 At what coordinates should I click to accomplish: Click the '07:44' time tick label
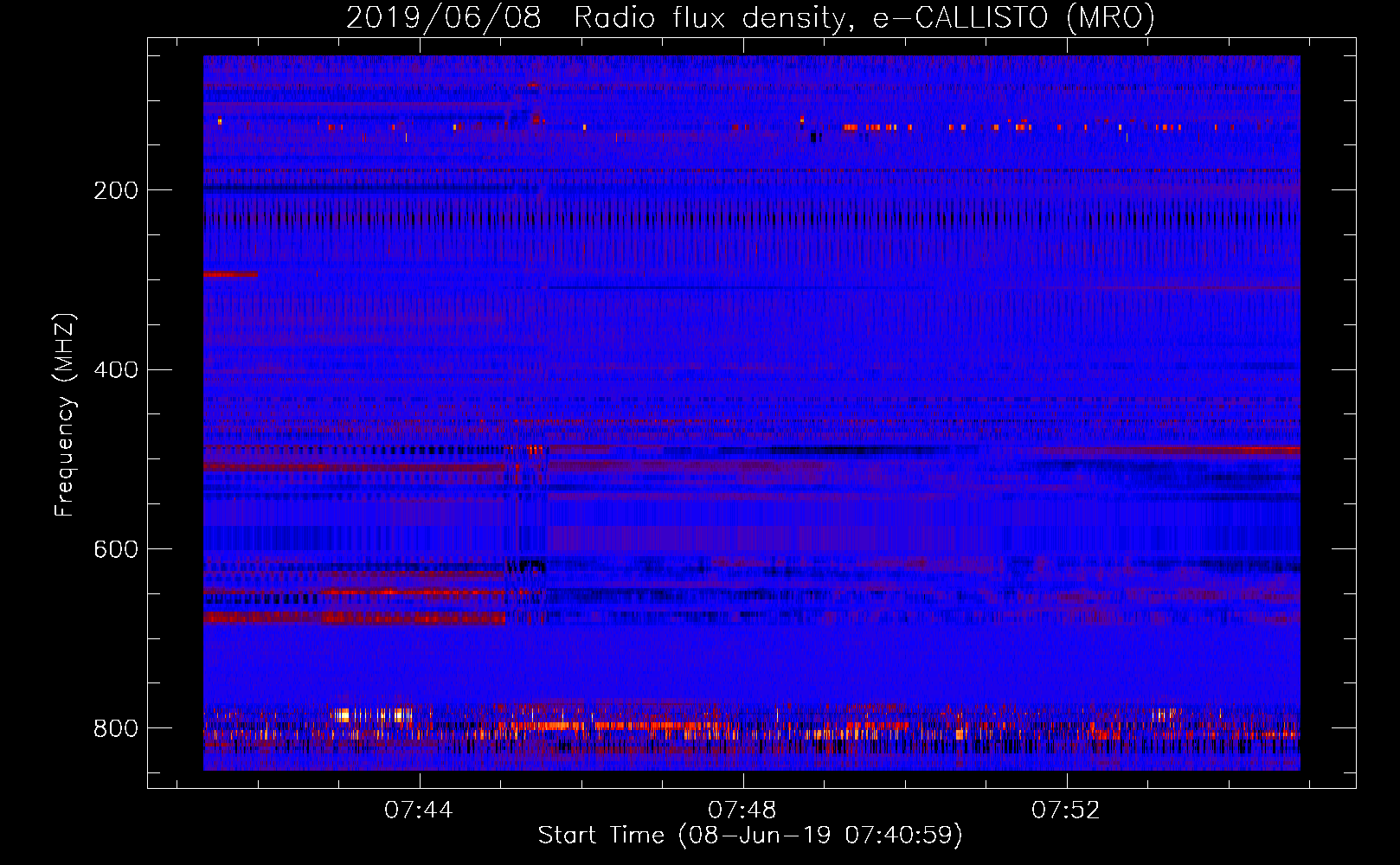(x=419, y=811)
